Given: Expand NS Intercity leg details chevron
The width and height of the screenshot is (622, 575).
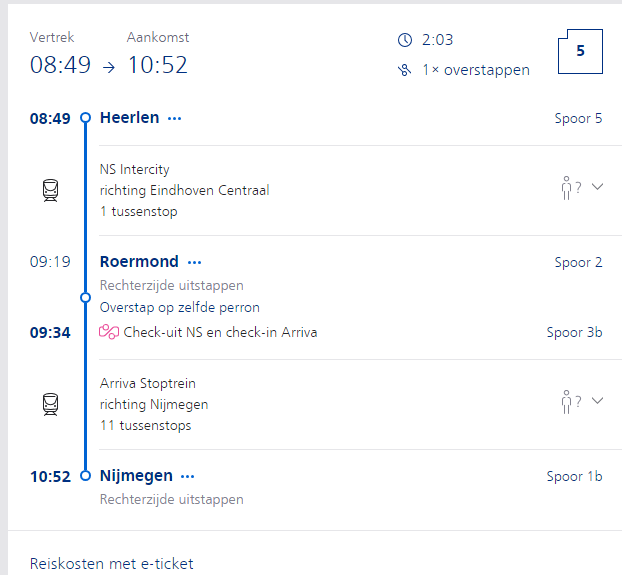Looking at the screenshot, I should tap(598, 186).
